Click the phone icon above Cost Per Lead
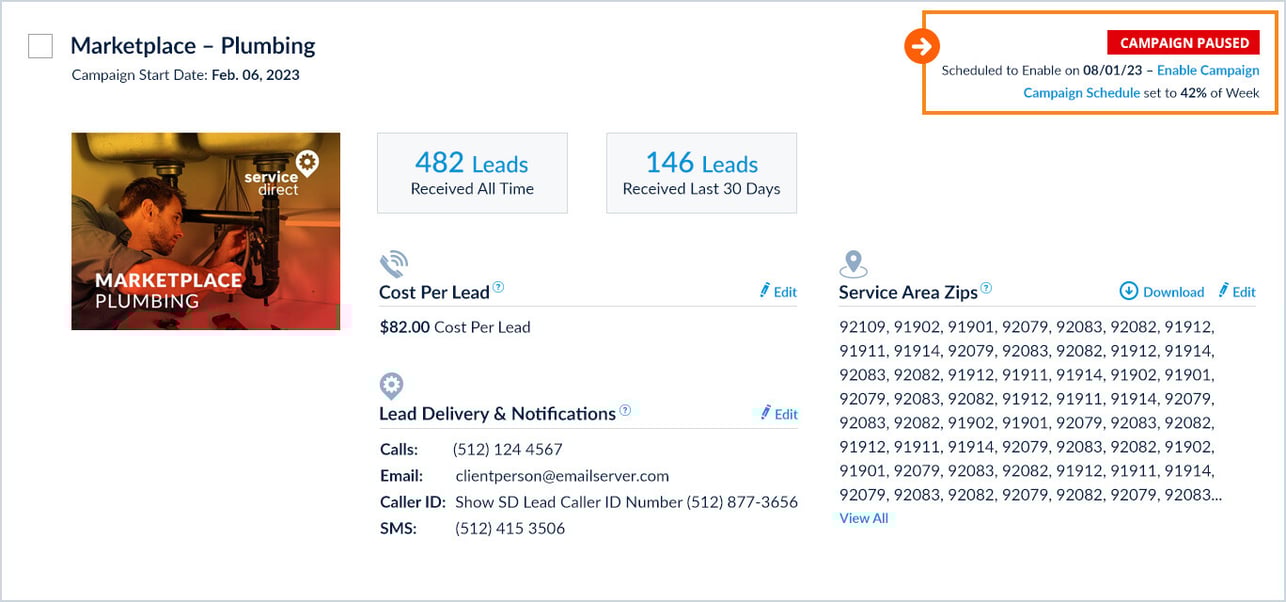The width and height of the screenshot is (1286, 602). 393,265
